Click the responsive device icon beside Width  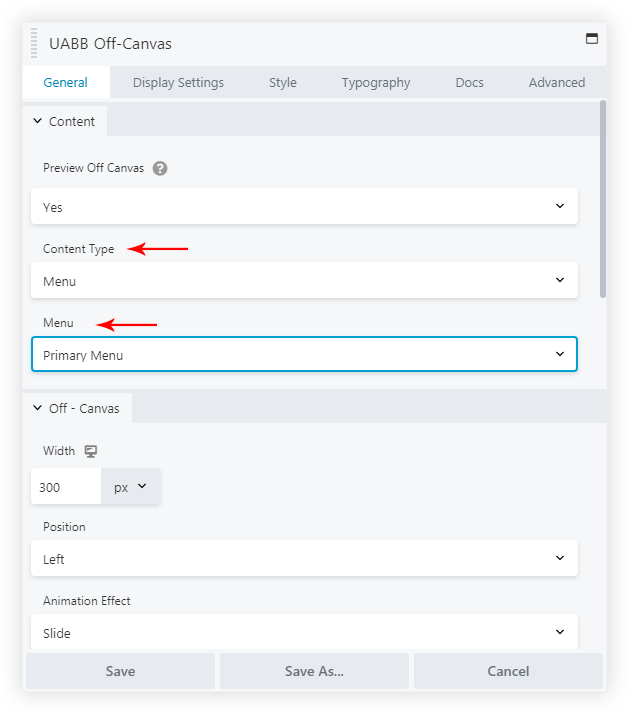[x=91, y=451]
